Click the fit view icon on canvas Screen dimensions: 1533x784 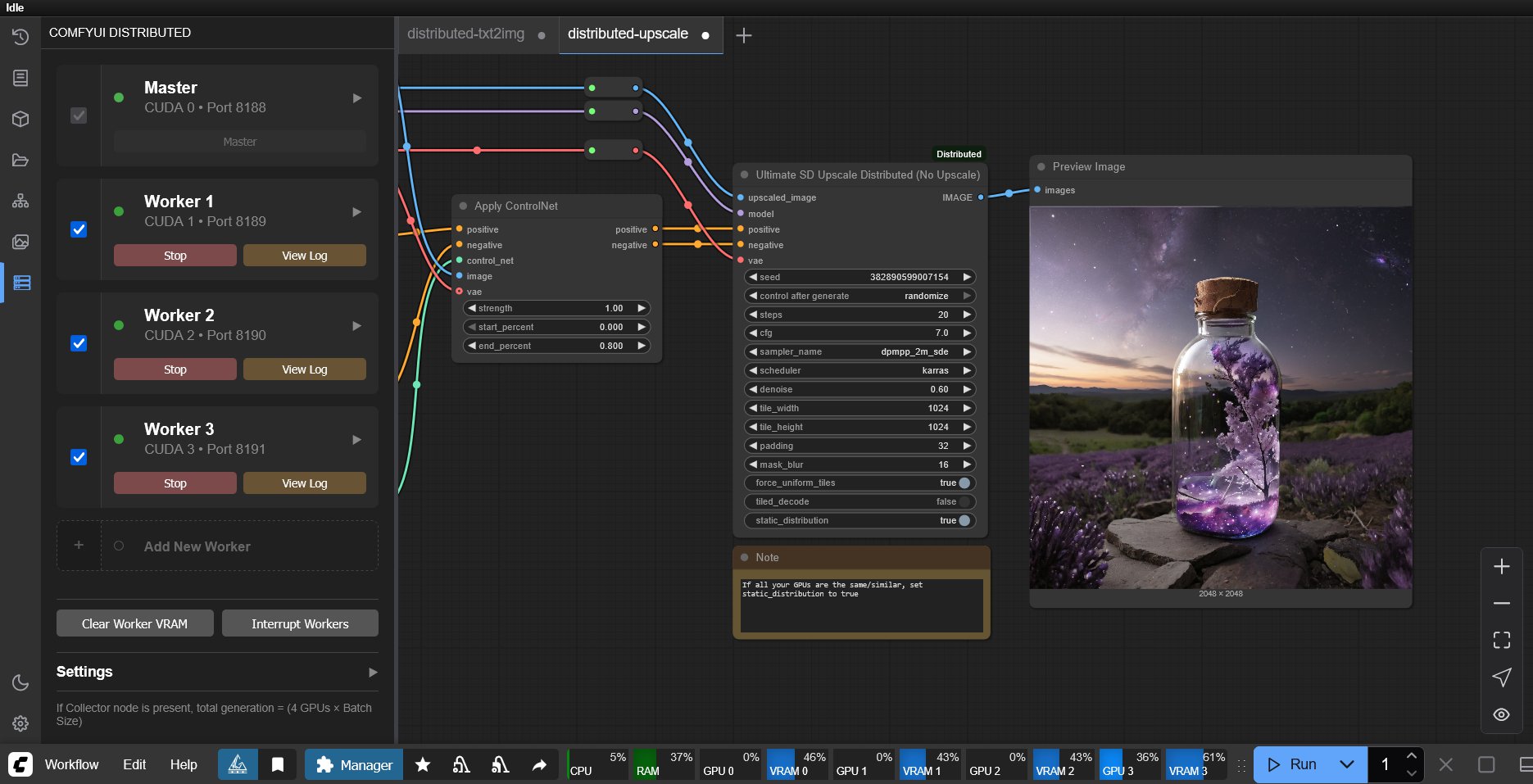(1501, 640)
